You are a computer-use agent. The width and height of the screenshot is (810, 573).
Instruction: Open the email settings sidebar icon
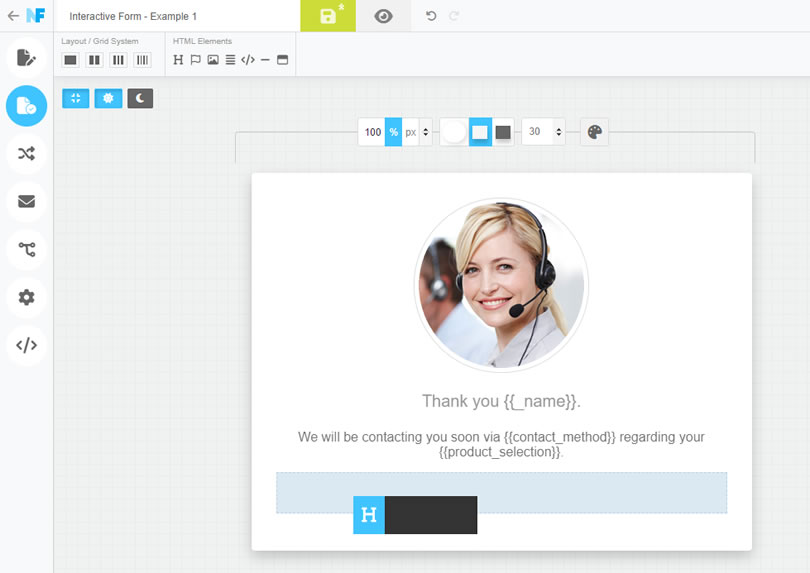(x=26, y=201)
